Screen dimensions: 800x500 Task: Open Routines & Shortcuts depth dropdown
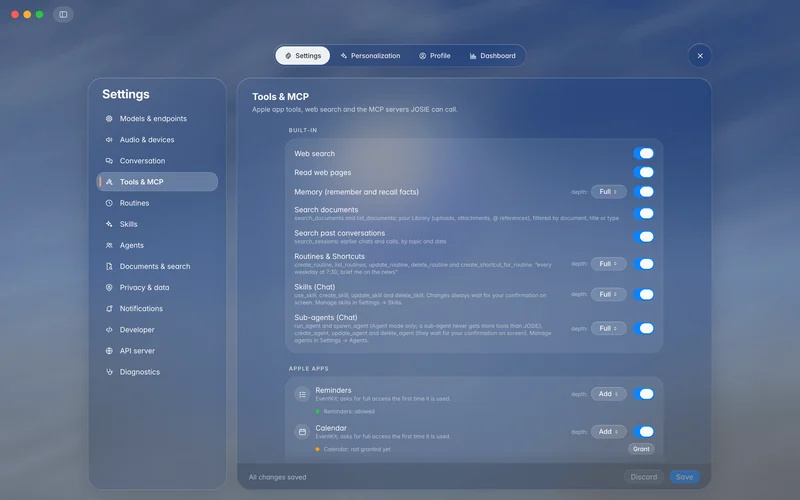[609, 264]
